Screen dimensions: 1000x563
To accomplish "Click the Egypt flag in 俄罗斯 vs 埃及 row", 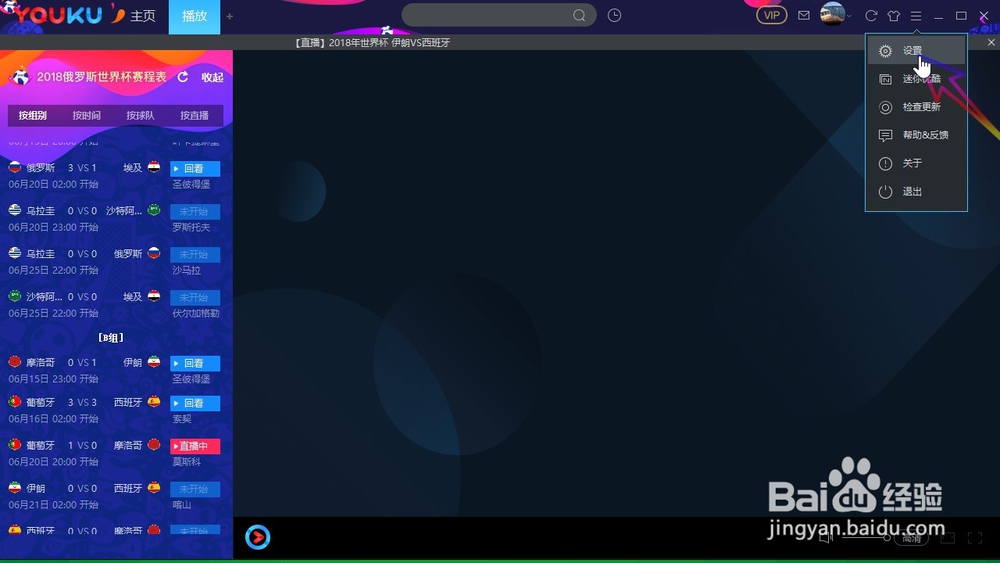I will [x=154, y=167].
